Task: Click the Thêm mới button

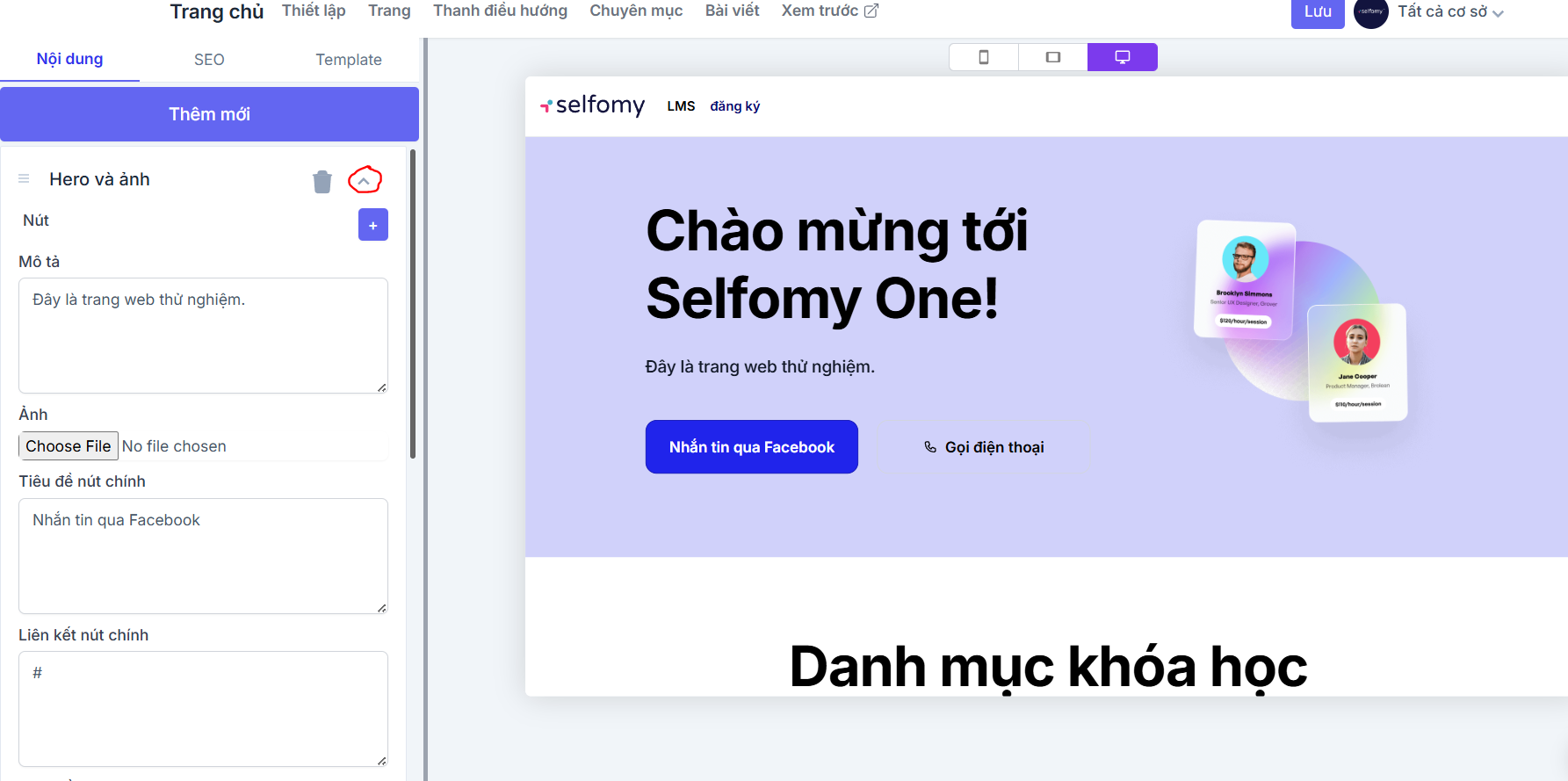Action: click(209, 114)
